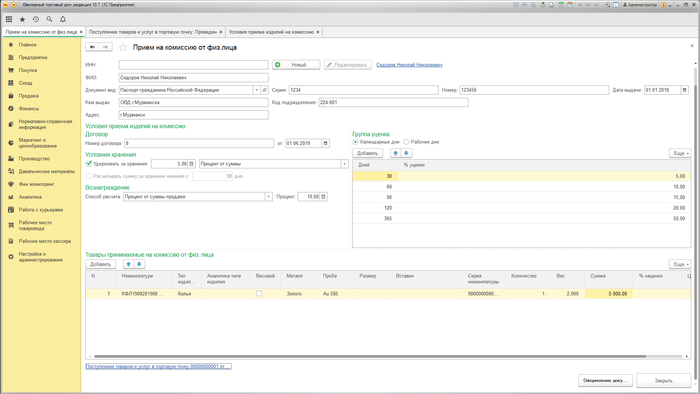The image size is (700, 394).
Task: Select the 60 days markdown row
Action: [x=521, y=187]
